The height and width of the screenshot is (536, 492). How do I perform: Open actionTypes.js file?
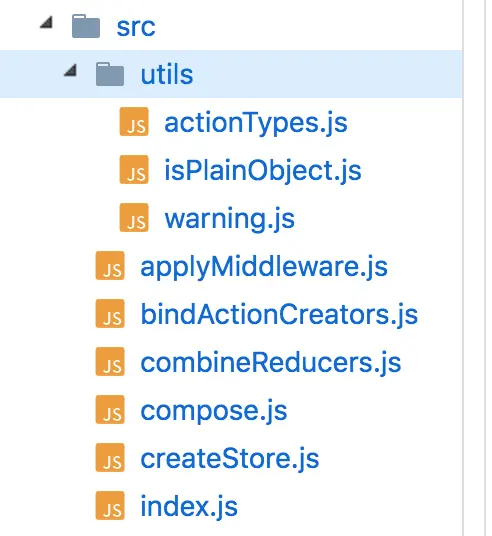click(x=256, y=123)
